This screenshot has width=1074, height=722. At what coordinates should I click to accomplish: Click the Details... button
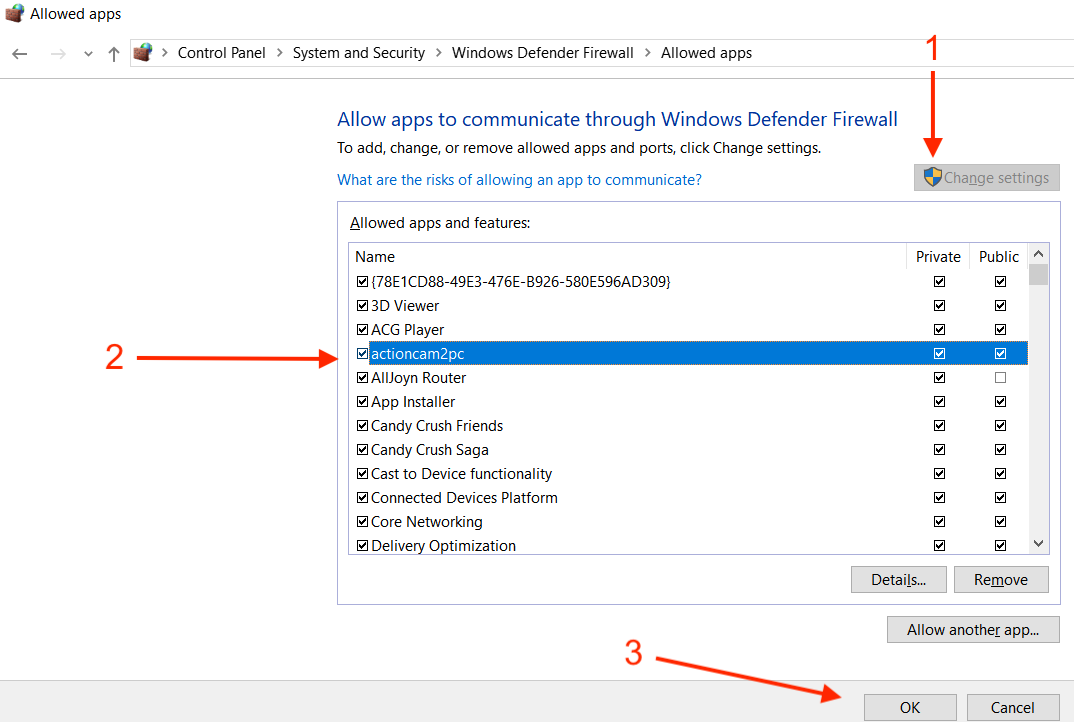click(899, 580)
